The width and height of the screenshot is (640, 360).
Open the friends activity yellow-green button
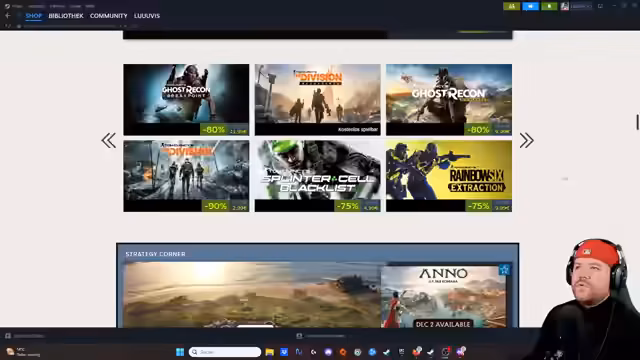click(x=511, y=6)
